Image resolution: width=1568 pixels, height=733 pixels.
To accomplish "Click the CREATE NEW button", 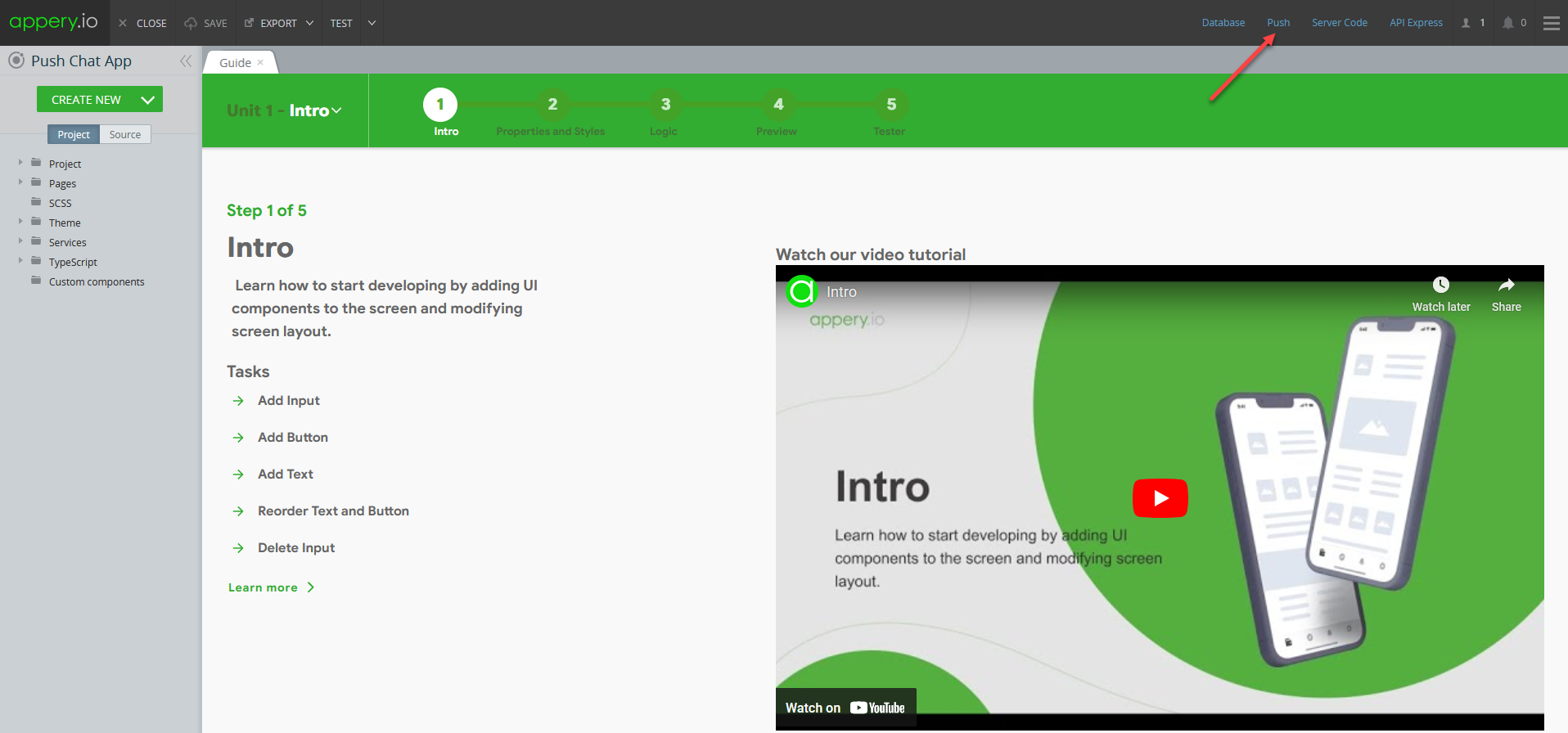I will [86, 100].
